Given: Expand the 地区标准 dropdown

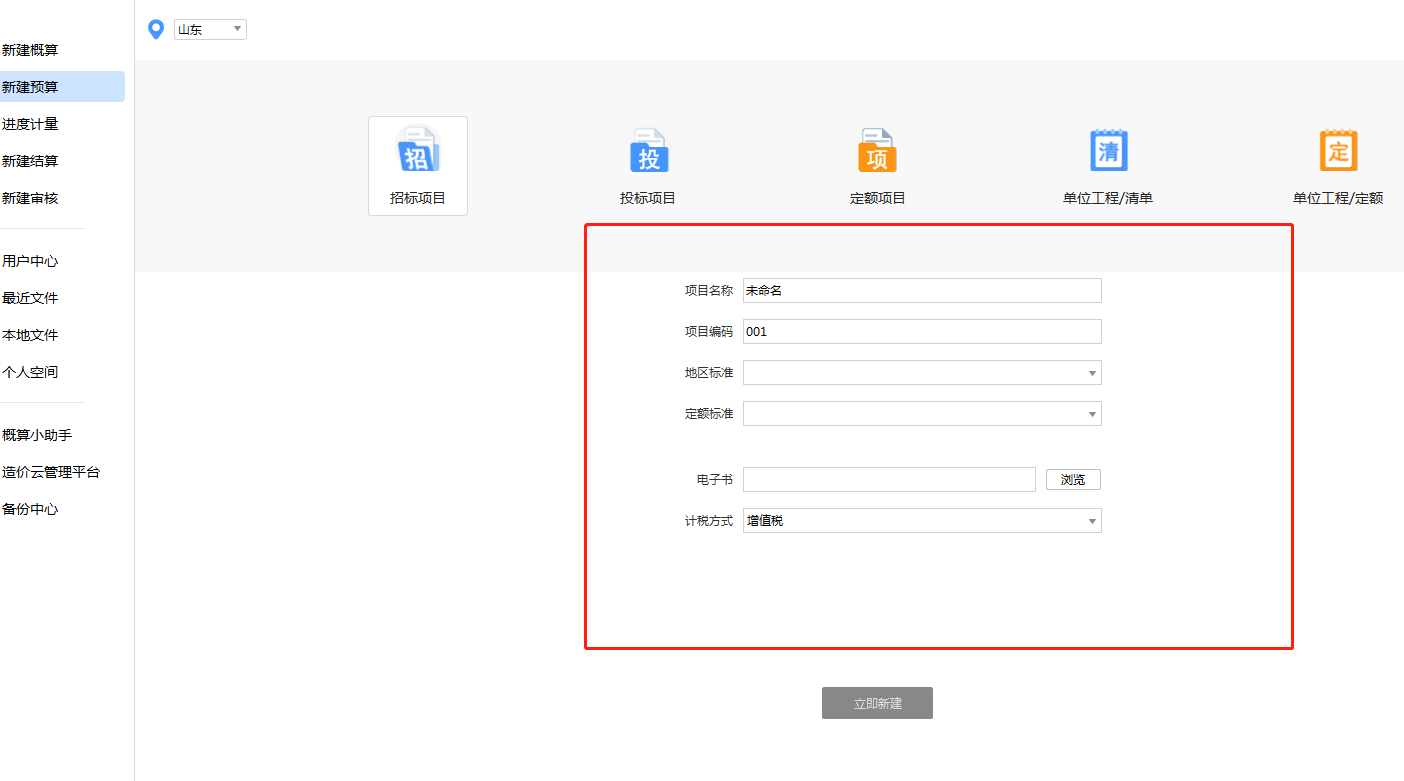Looking at the screenshot, I should point(922,373).
